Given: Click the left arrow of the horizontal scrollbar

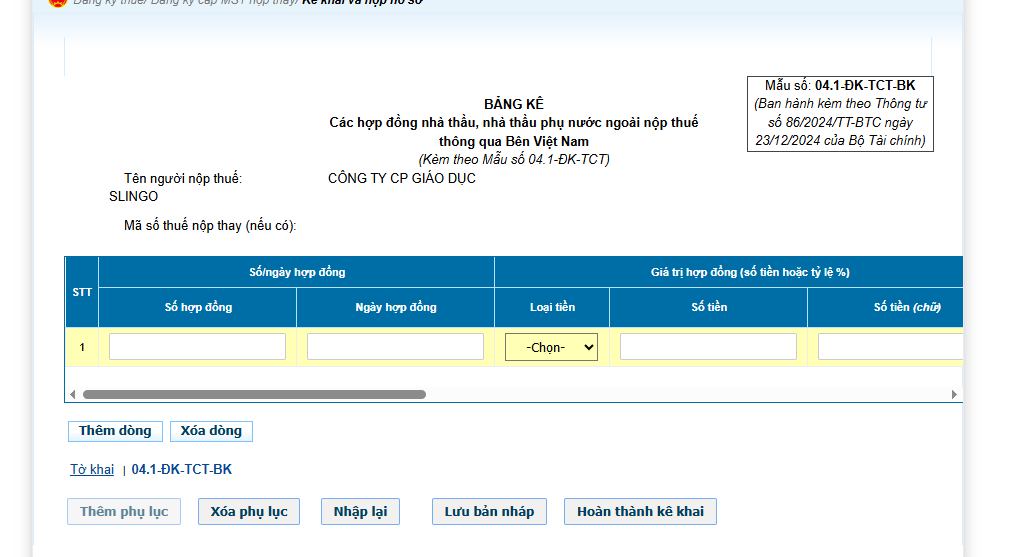Looking at the screenshot, I should (72, 395).
